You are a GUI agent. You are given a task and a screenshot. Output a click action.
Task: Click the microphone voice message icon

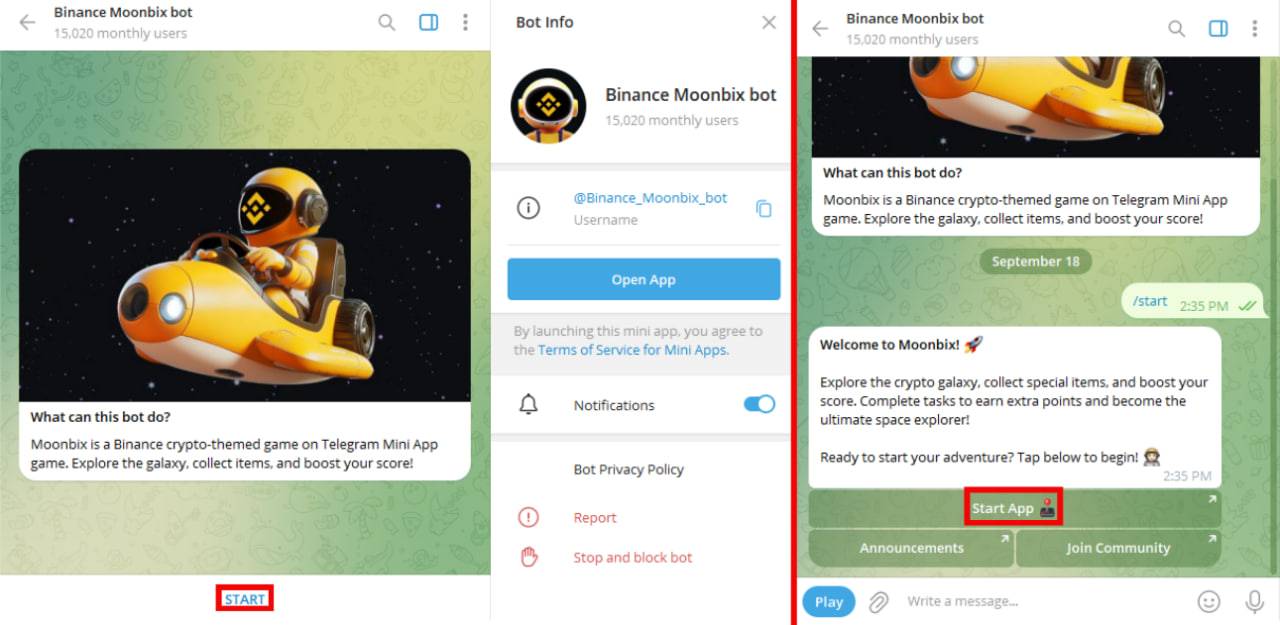[x=1254, y=601]
